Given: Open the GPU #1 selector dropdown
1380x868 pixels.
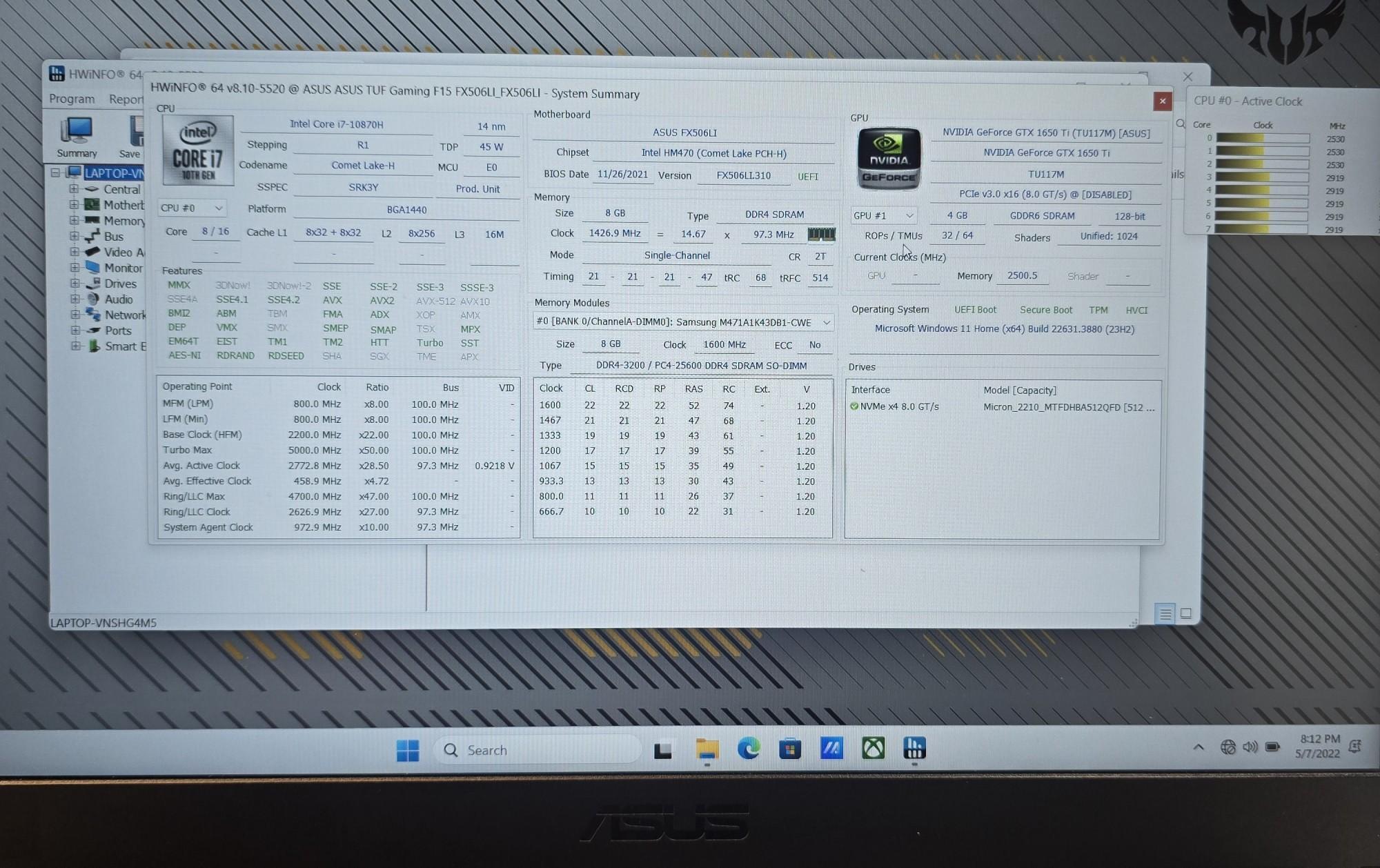Looking at the screenshot, I should [x=884, y=215].
